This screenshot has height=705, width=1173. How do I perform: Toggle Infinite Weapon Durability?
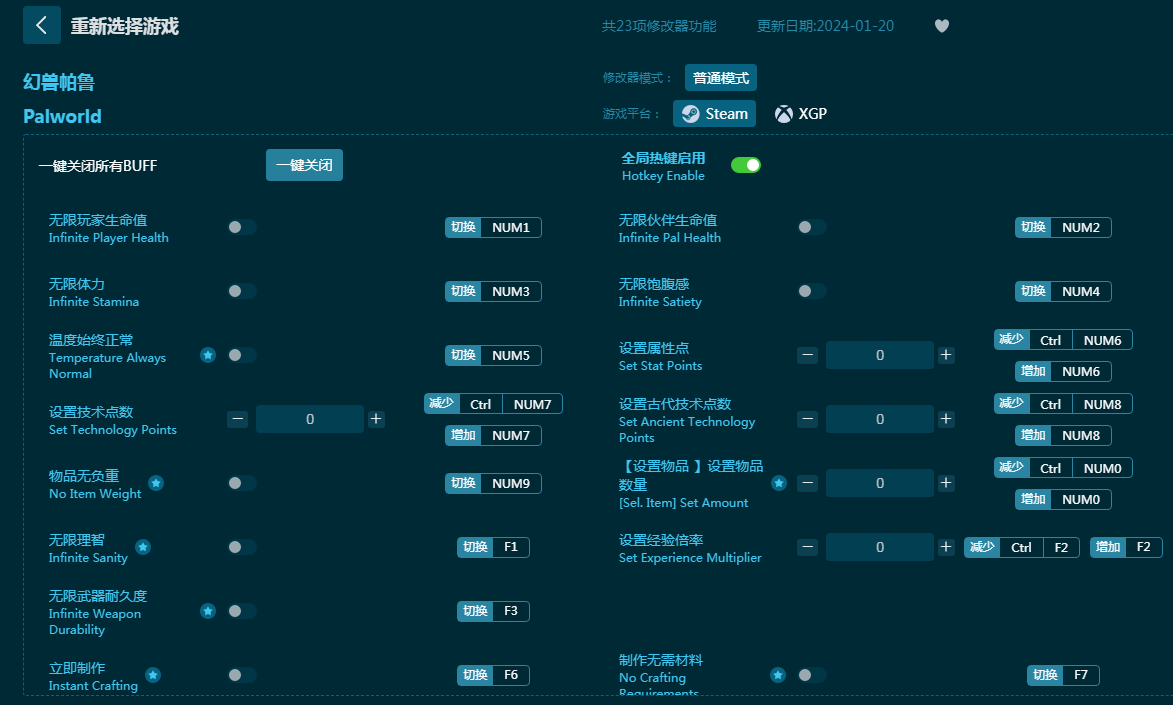click(x=242, y=611)
